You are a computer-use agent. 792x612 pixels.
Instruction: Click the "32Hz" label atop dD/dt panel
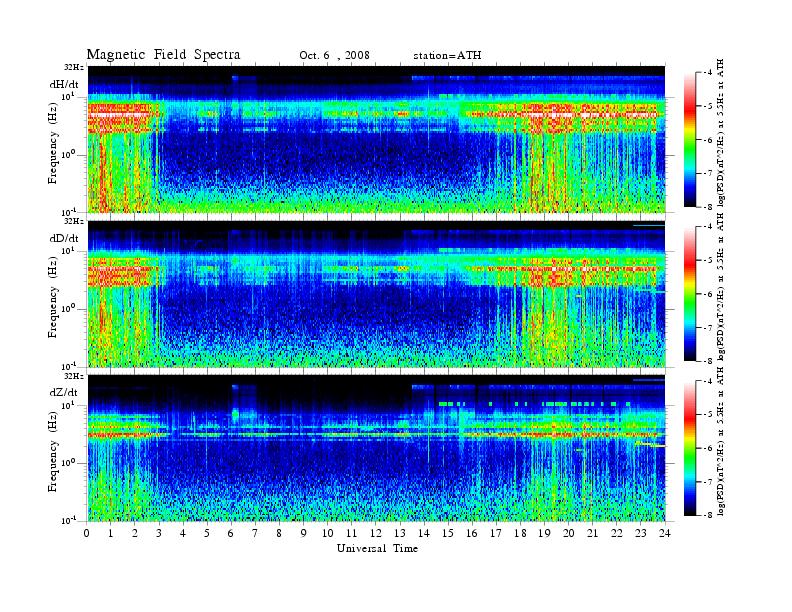pyautogui.click(x=74, y=221)
